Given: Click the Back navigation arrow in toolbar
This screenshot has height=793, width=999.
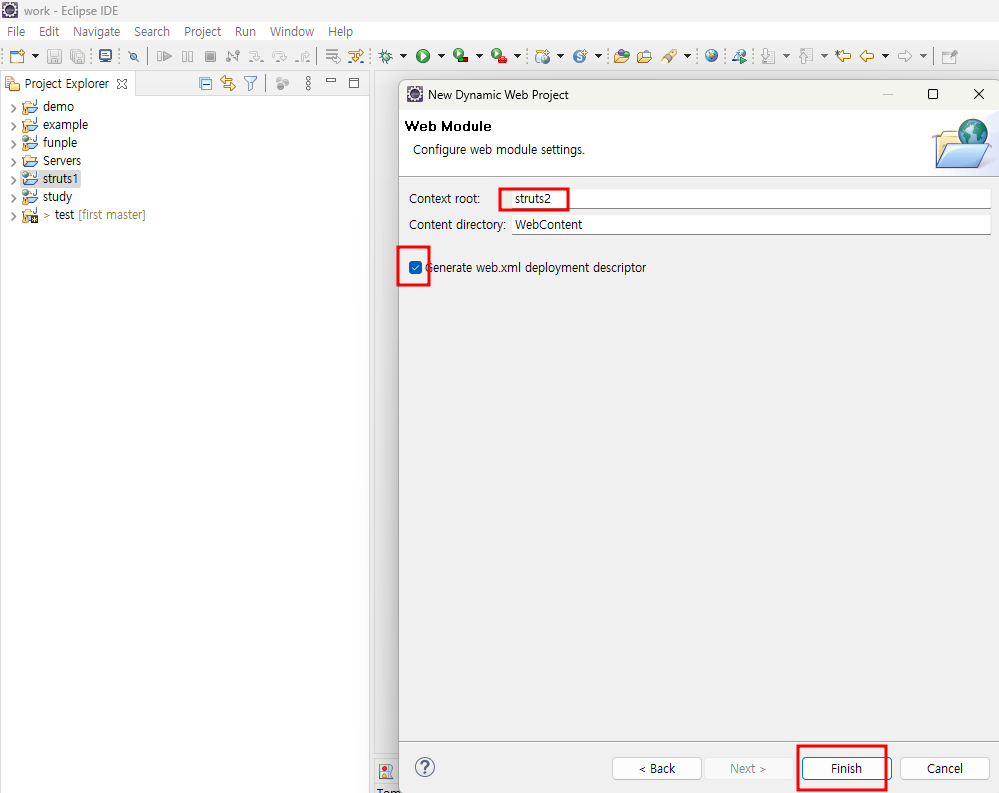Looking at the screenshot, I should click(866, 56).
